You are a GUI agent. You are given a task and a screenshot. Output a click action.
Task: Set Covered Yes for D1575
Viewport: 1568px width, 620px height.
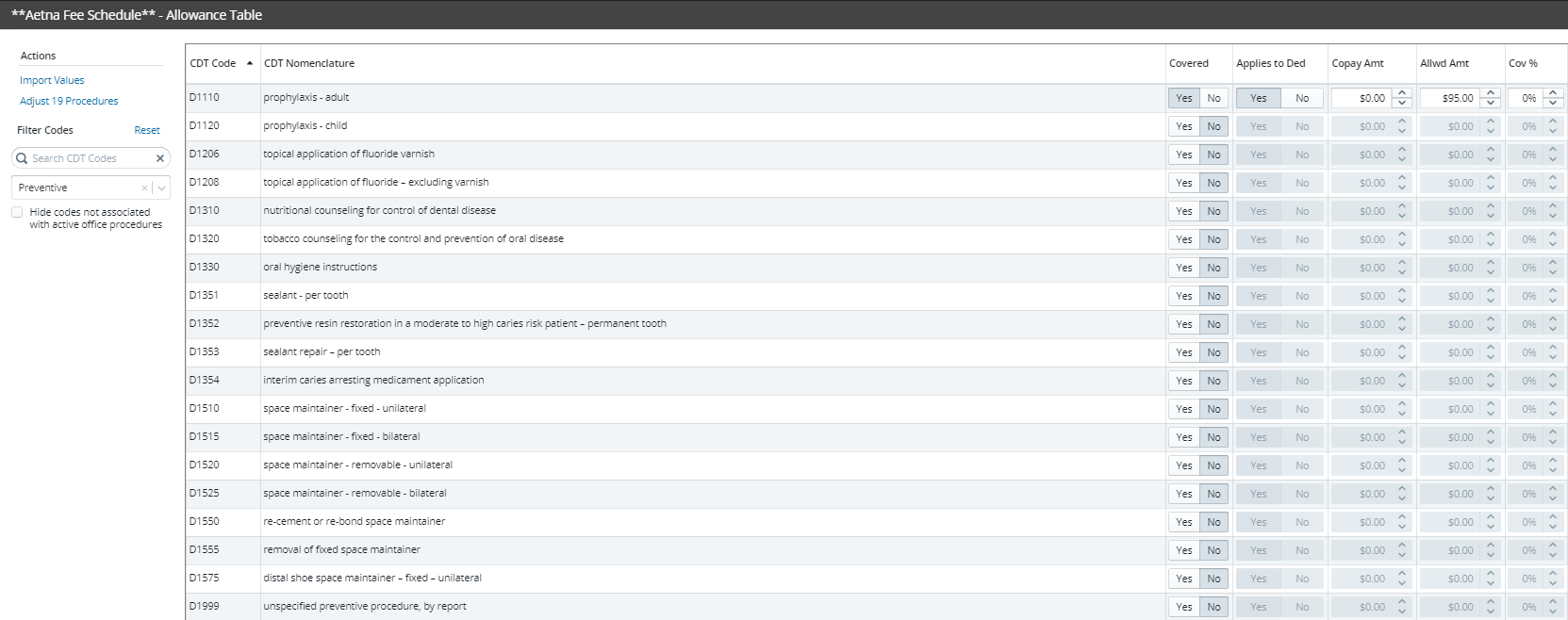[x=1184, y=579]
